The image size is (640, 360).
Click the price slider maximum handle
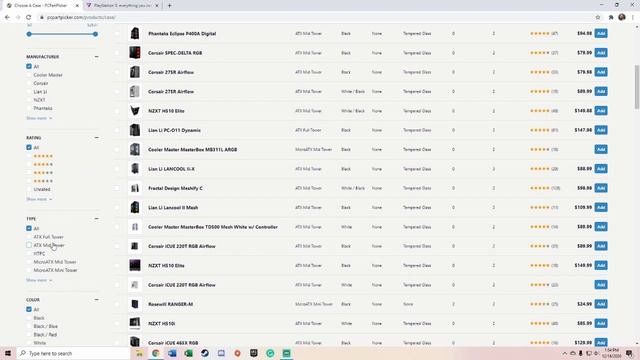coord(95,34)
